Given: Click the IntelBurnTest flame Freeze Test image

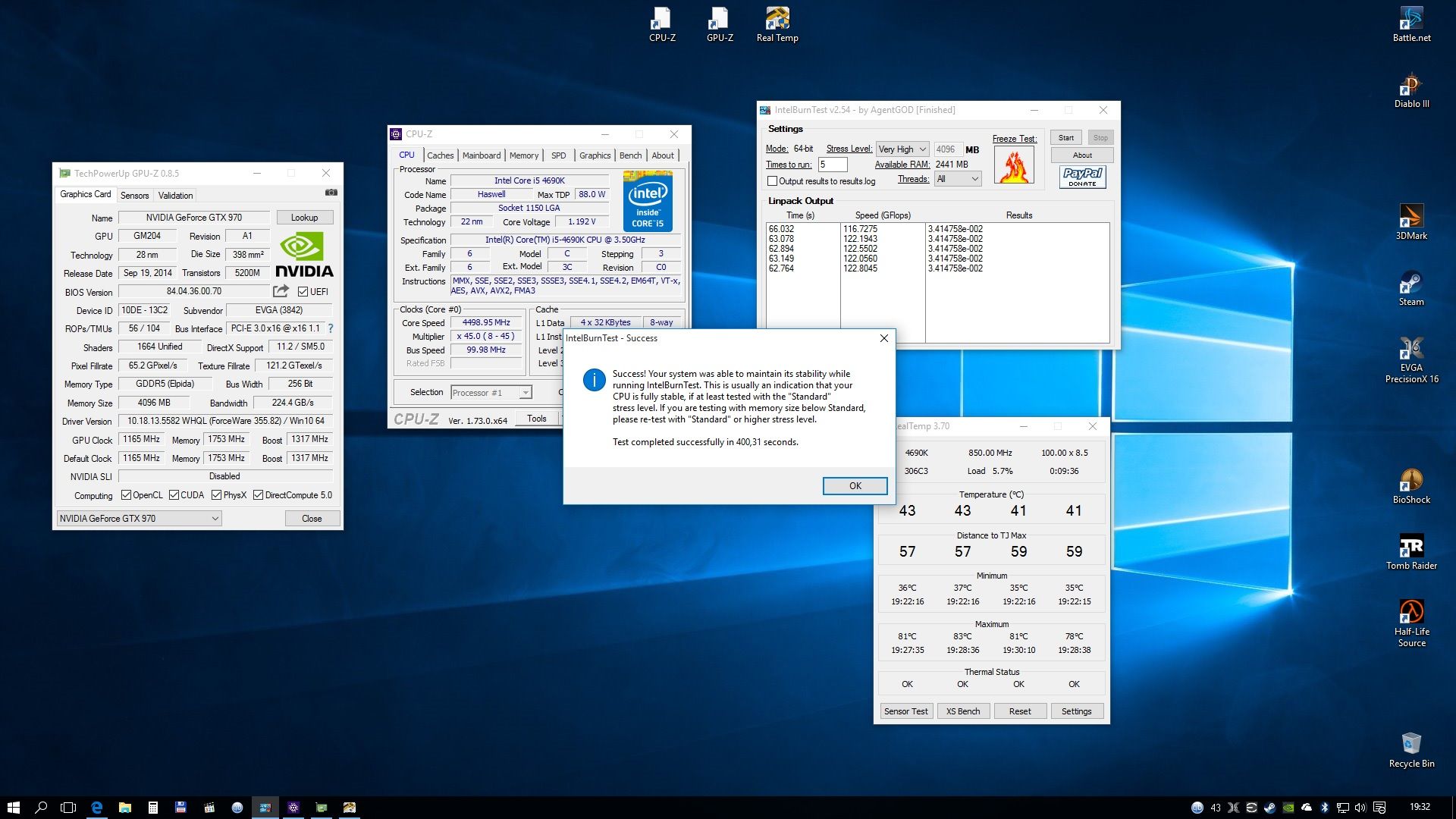Looking at the screenshot, I should coord(1014,165).
